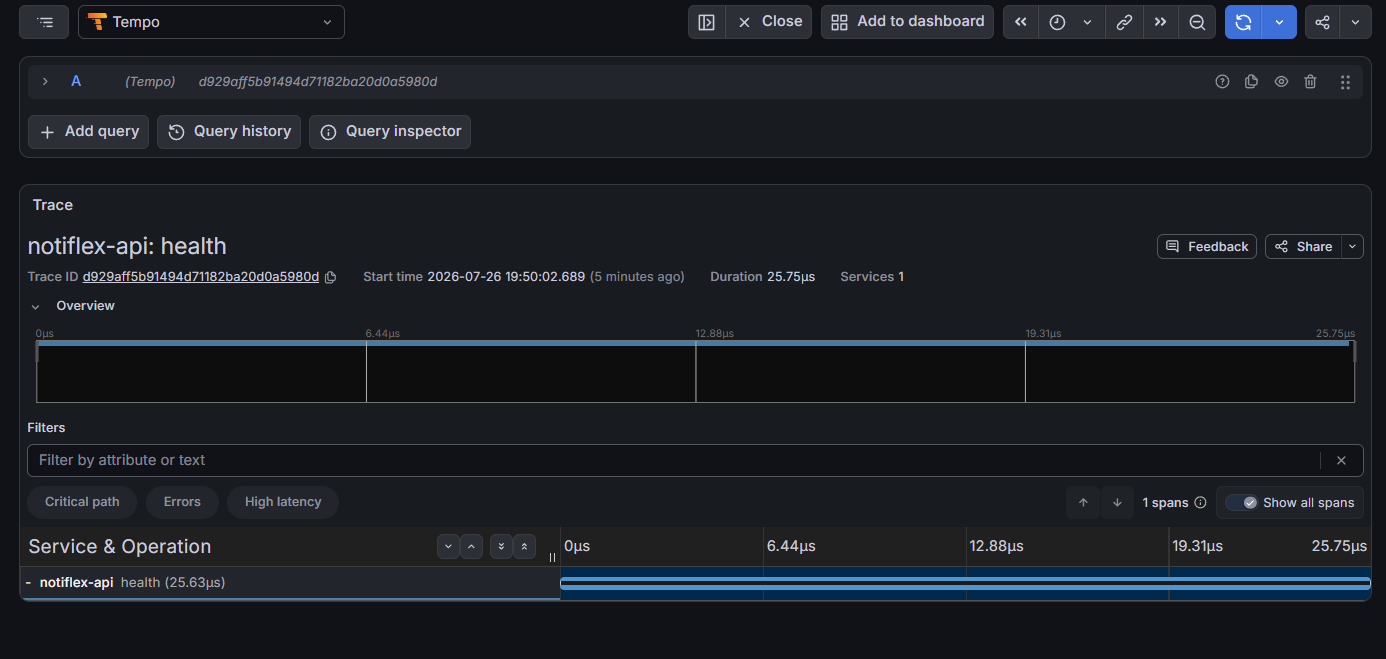Viewport: 1386px width, 659px height.
Task: Expand all spans
Action: (500, 547)
